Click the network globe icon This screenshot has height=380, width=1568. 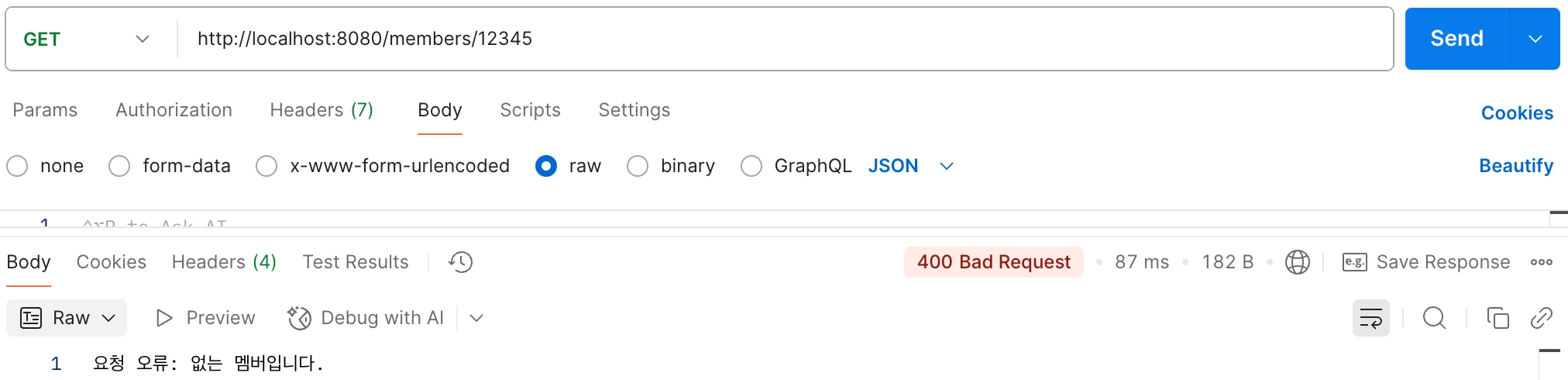pyautogui.click(x=1297, y=262)
